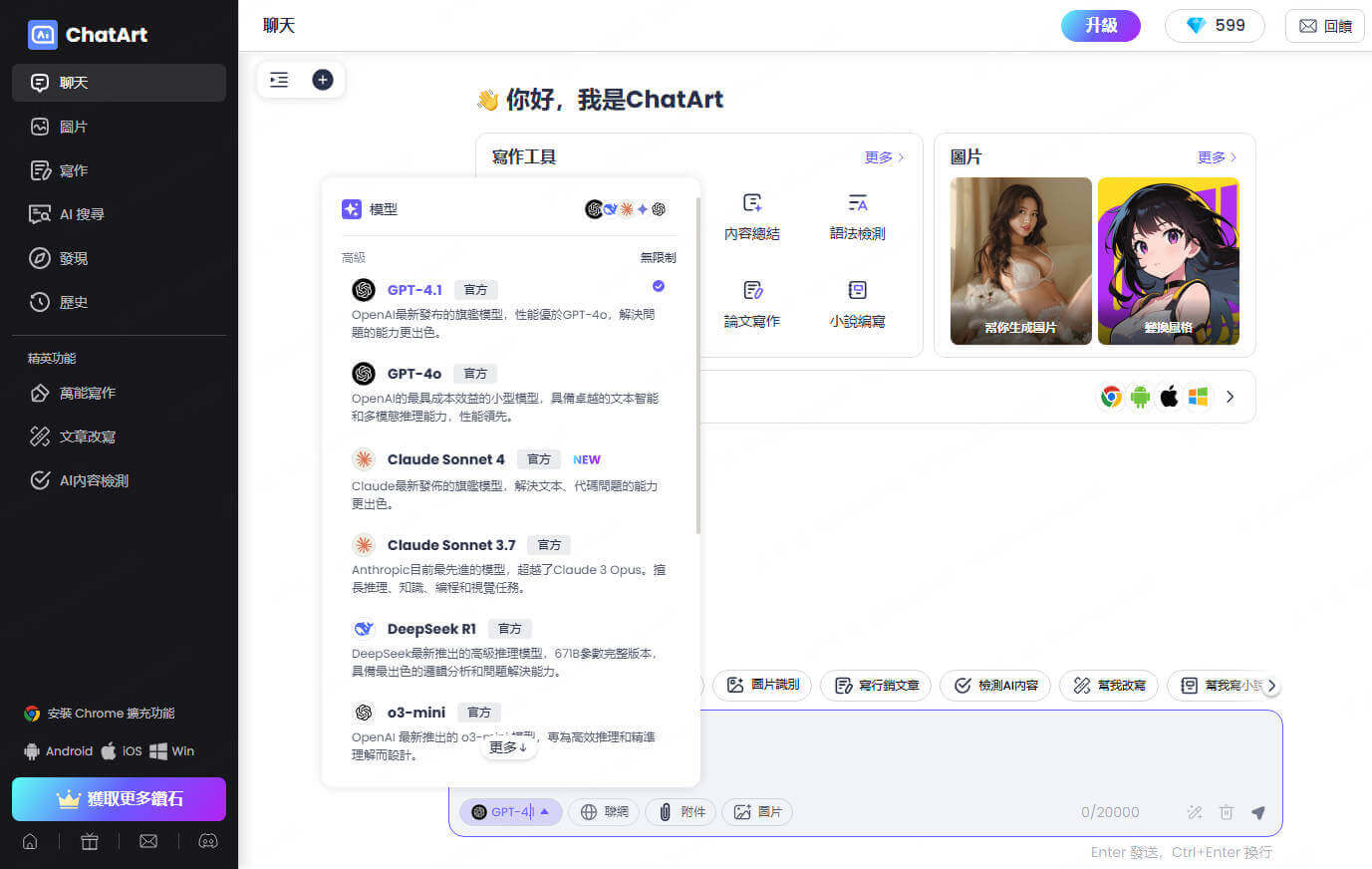Select the GPT-4o model
The height and width of the screenshot is (869, 1372).
(x=508, y=394)
